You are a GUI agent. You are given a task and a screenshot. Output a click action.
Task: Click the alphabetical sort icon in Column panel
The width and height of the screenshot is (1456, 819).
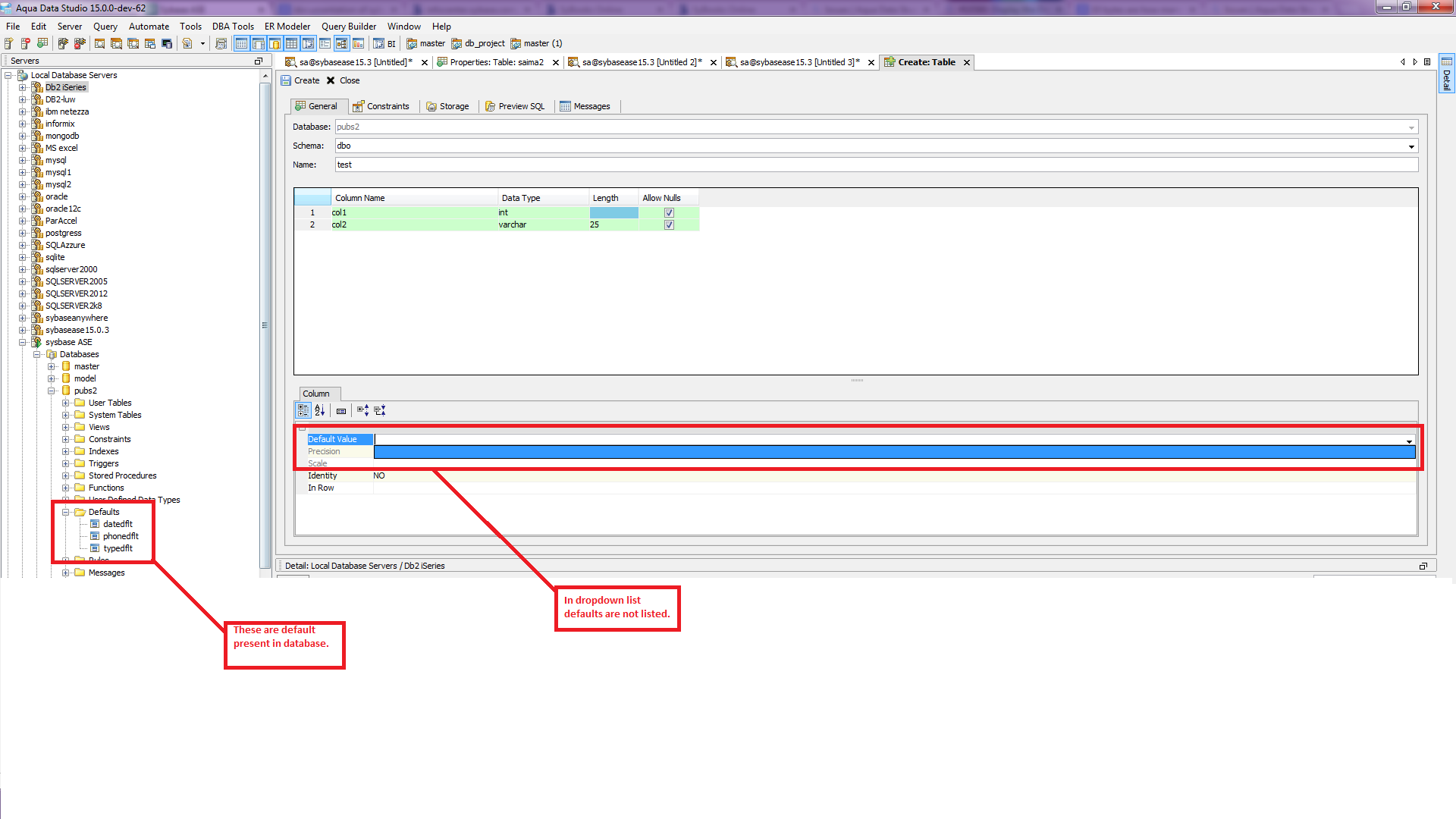pyautogui.click(x=319, y=410)
